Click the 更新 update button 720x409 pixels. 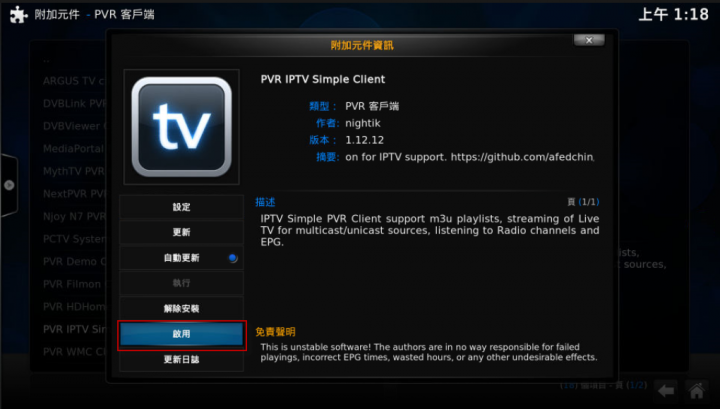tap(181, 232)
